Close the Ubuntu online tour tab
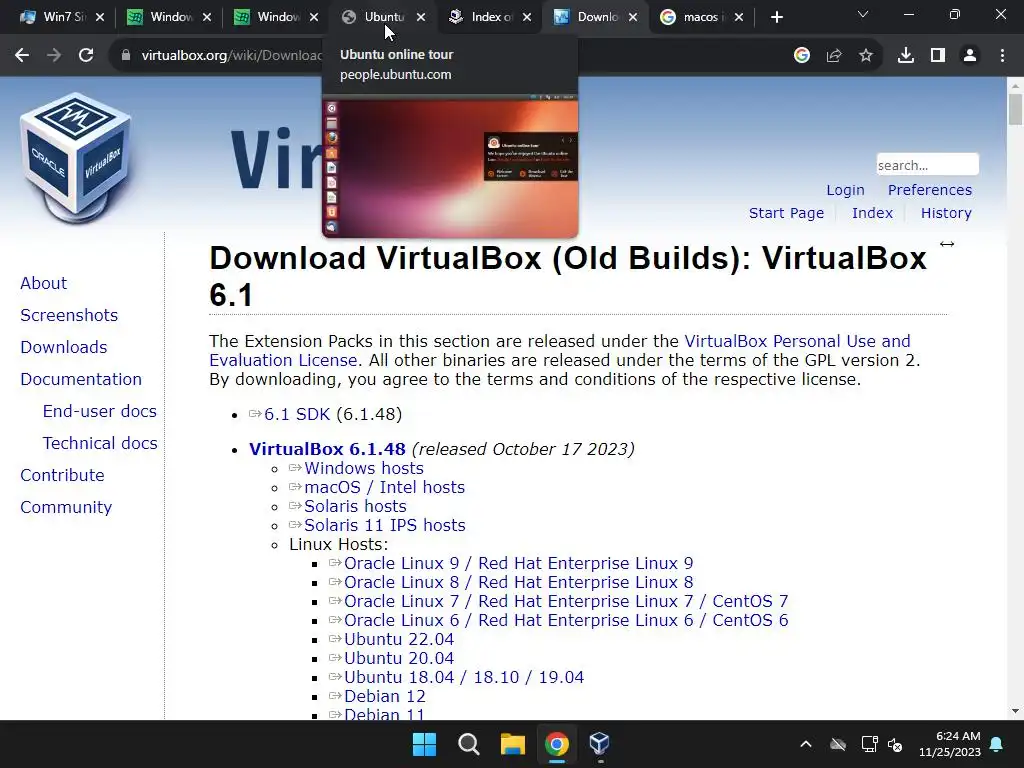The height and width of the screenshot is (768, 1024). pyautogui.click(x=421, y=18)
